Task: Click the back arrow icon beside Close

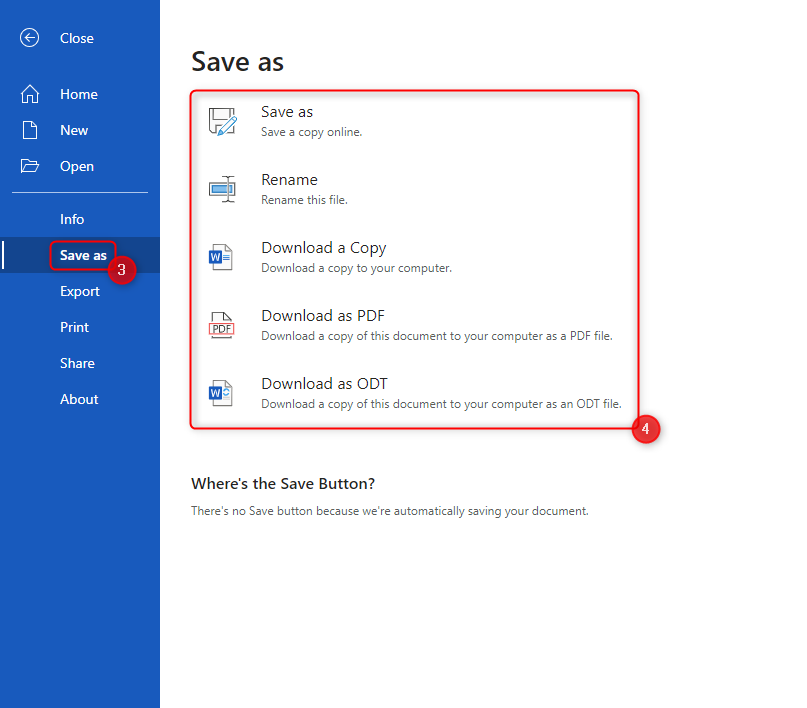Action: (x=30, y=38)
